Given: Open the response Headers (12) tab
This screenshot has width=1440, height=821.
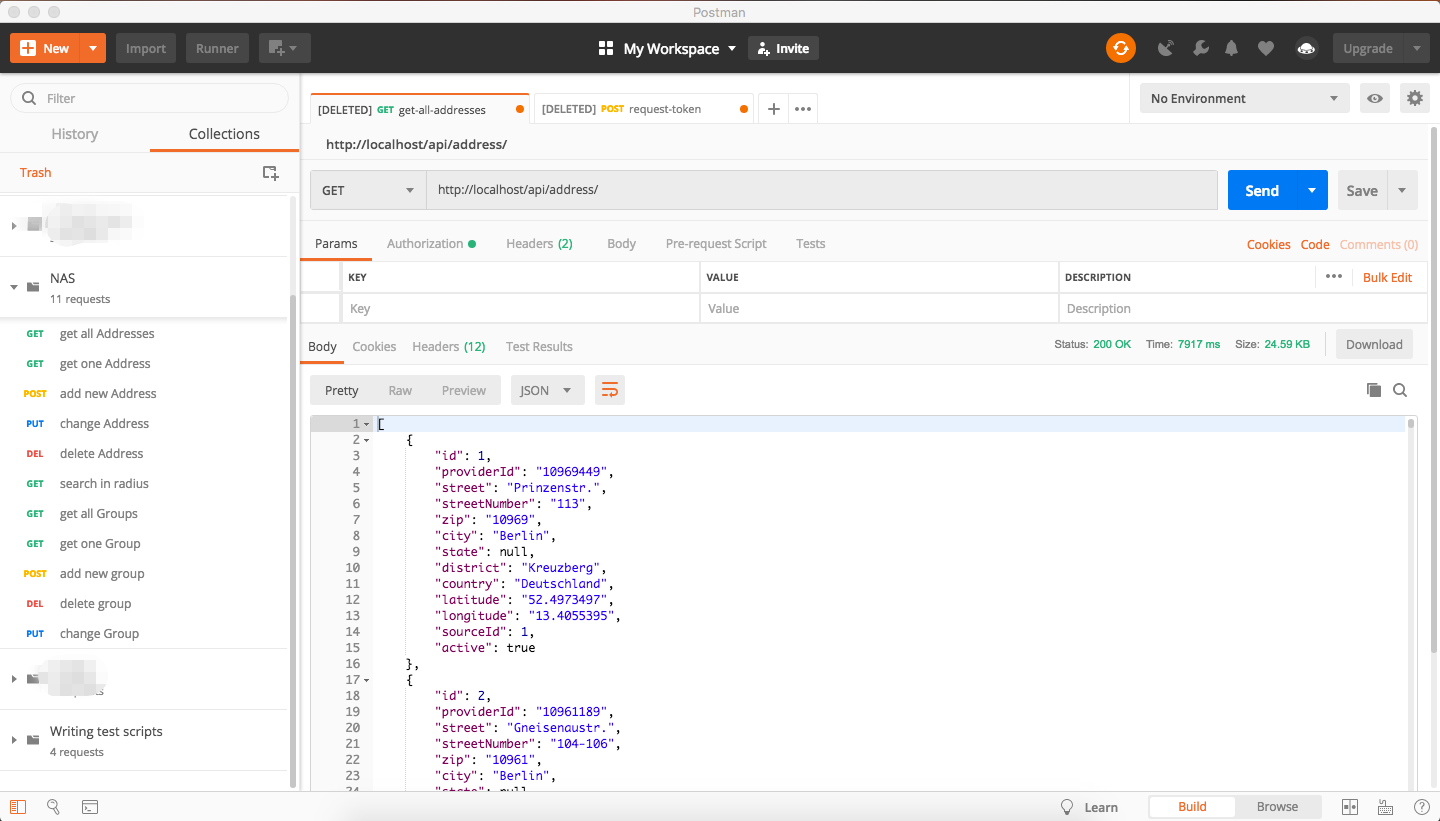Looking at the screenshot, I should 449,346.
